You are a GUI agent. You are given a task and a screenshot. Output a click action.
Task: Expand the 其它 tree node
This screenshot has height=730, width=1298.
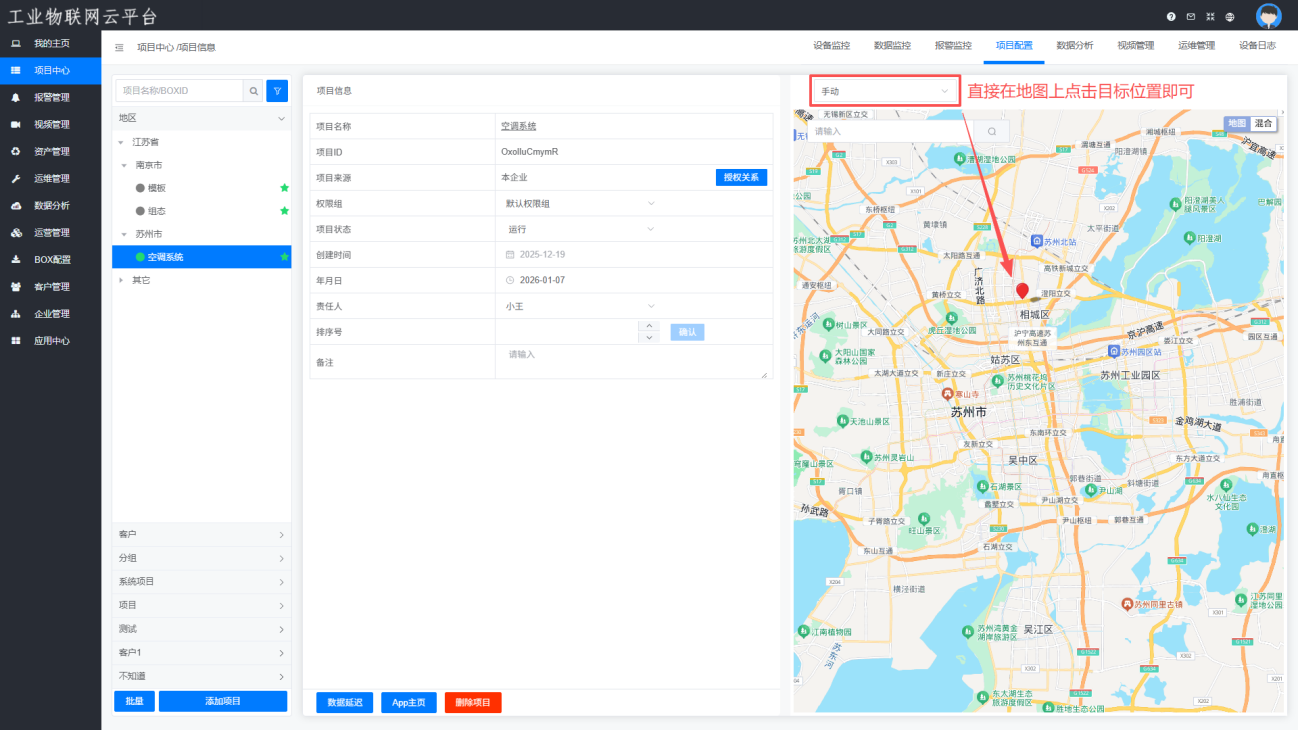(122, 280)
